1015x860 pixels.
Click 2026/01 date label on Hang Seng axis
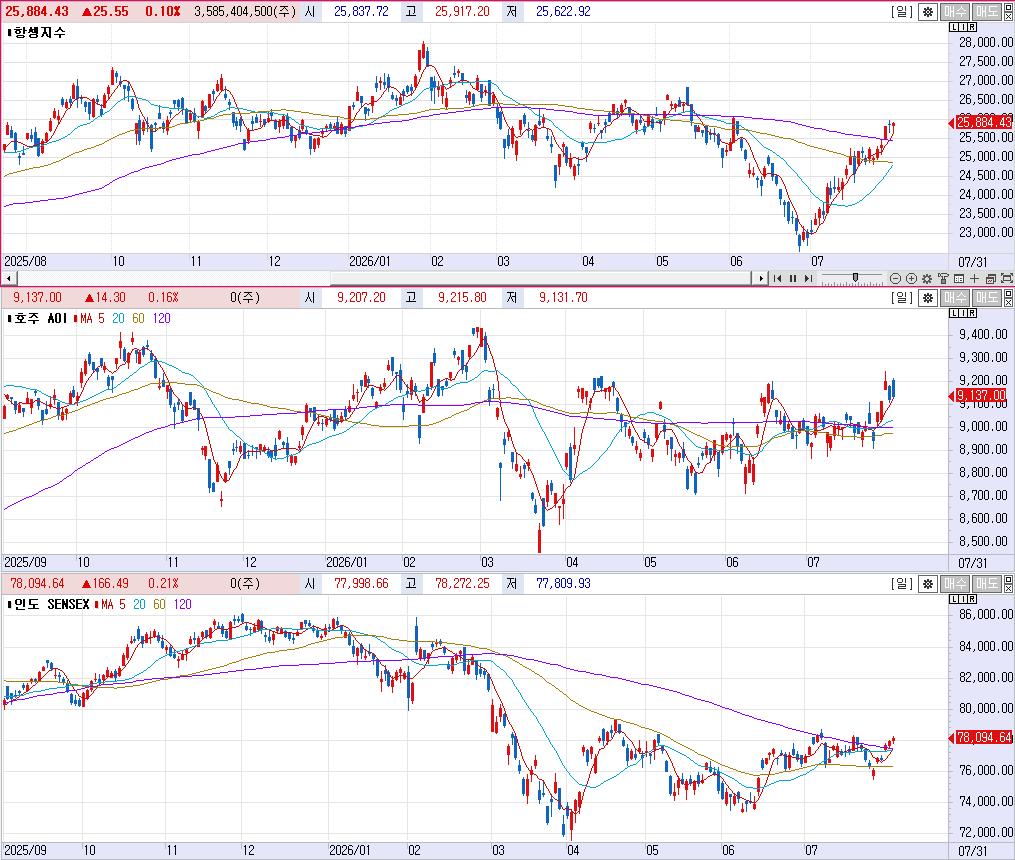370,261
